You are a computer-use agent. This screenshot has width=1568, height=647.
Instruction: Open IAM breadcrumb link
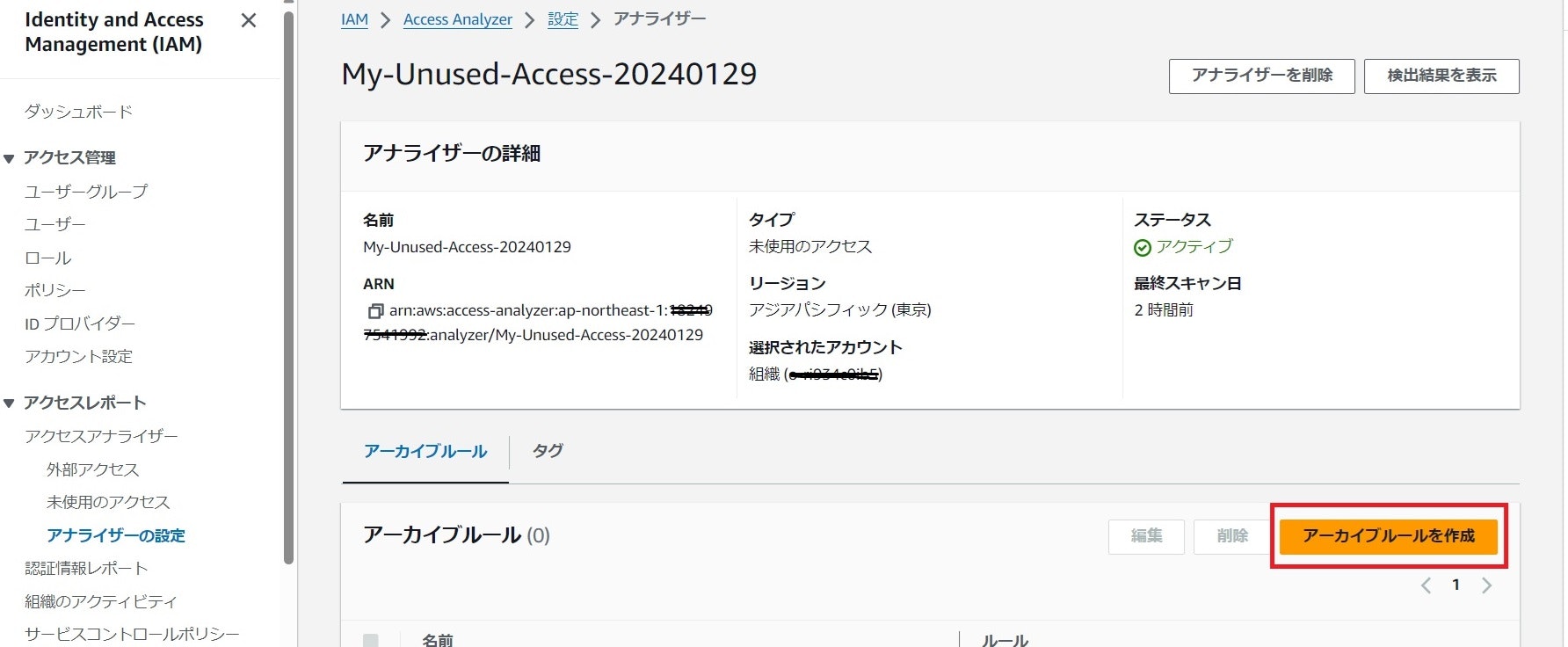(x=354, y=19)
